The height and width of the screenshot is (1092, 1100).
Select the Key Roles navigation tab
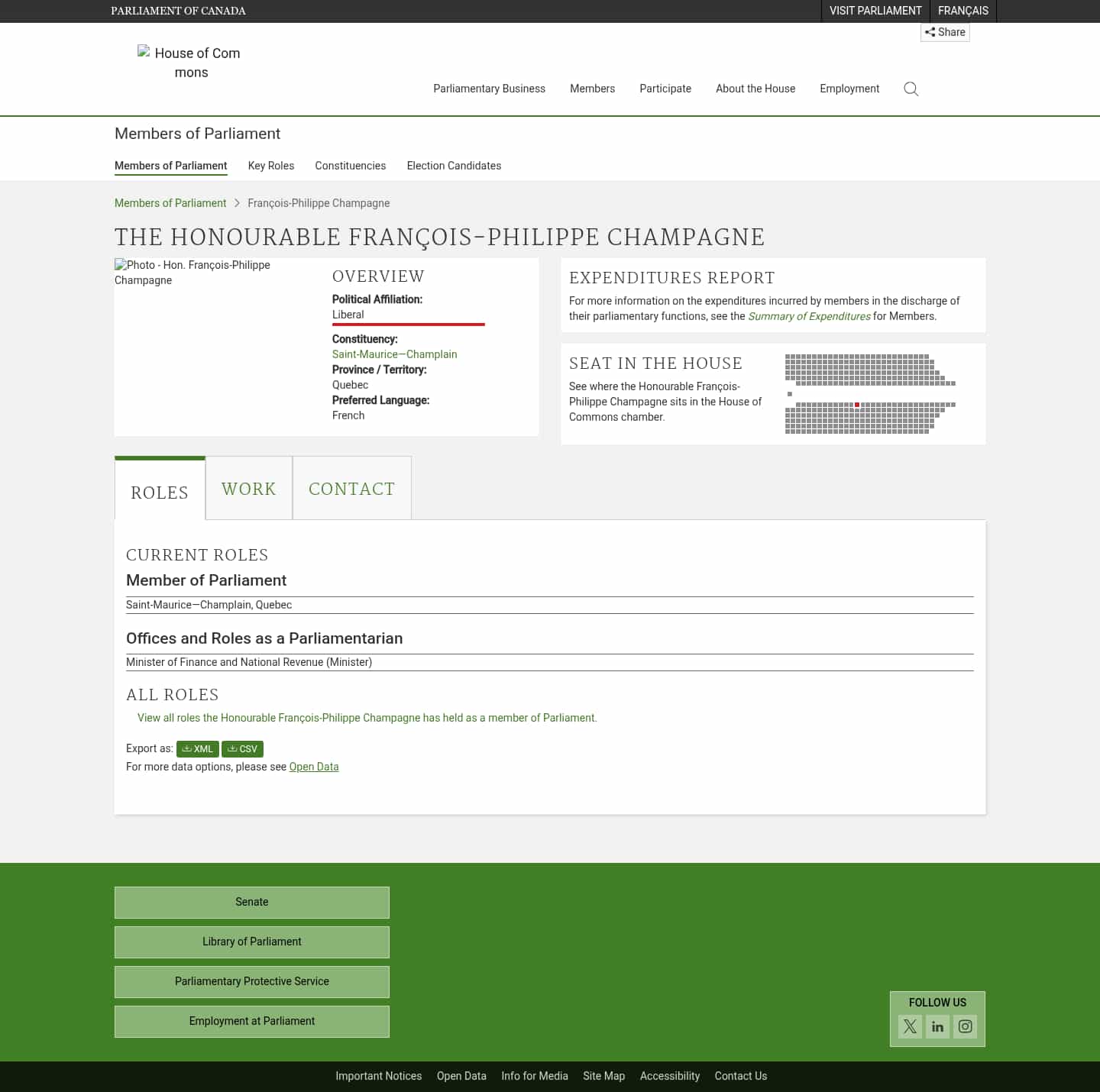[x=271, y=166]
